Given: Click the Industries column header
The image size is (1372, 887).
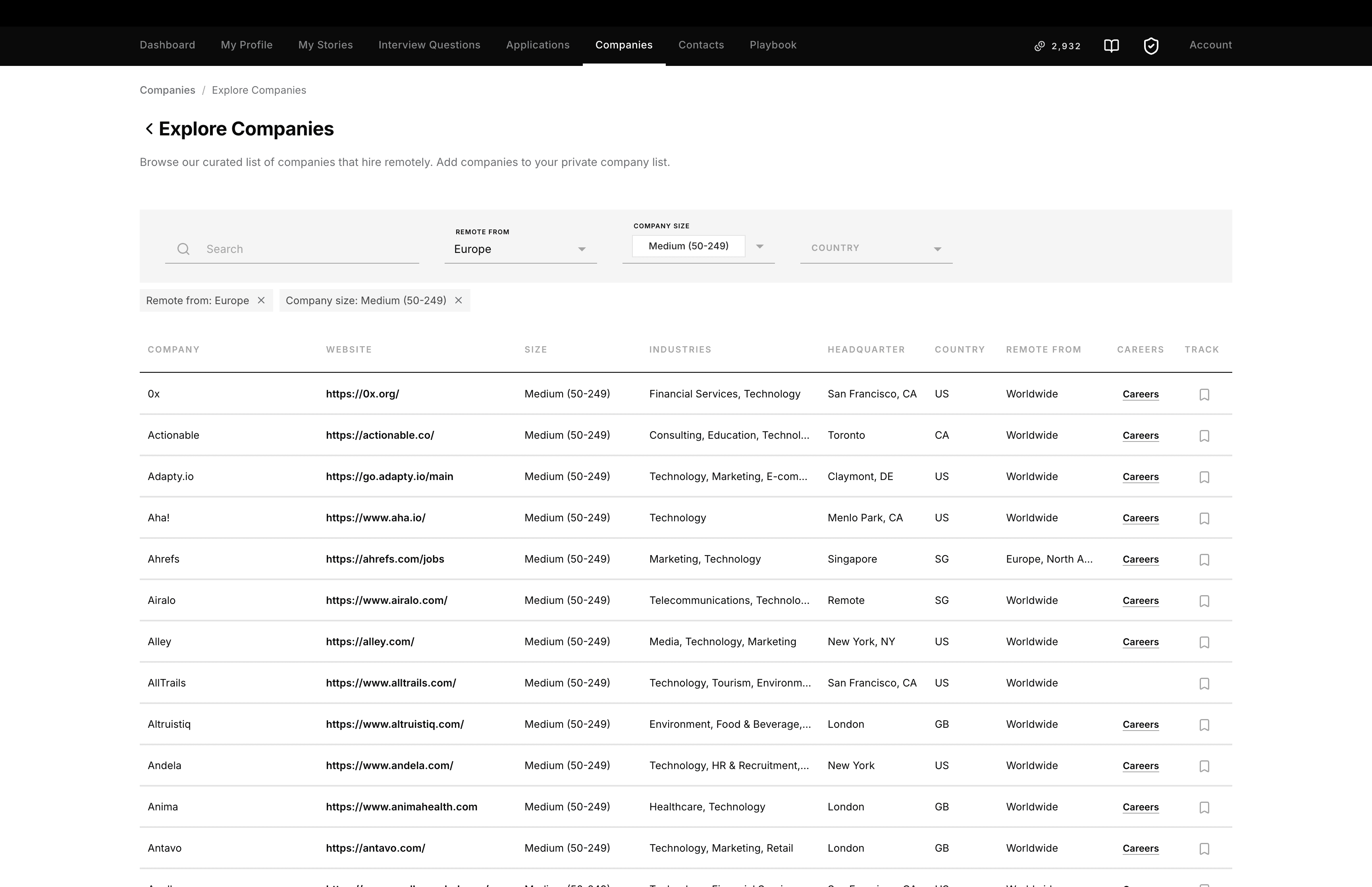Looking at the screenshot, I should (680, 350).
